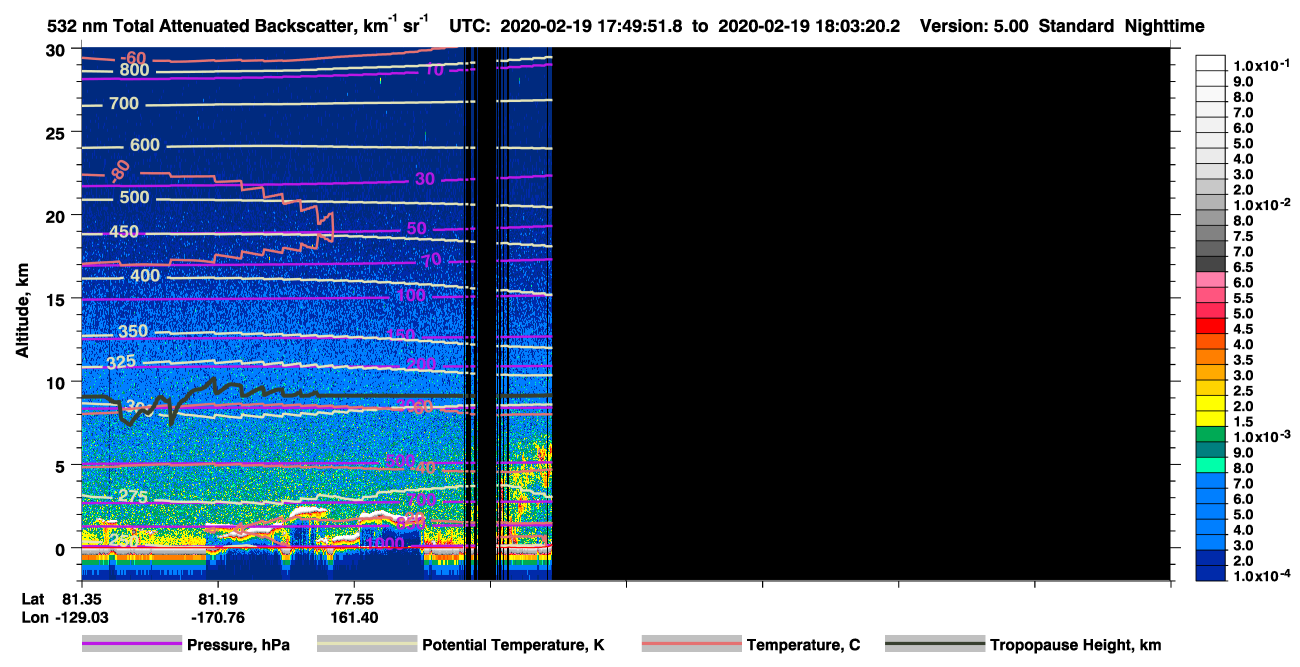
Task: Click colorbar label '2.5'
Action: (x=1241, y=390)
